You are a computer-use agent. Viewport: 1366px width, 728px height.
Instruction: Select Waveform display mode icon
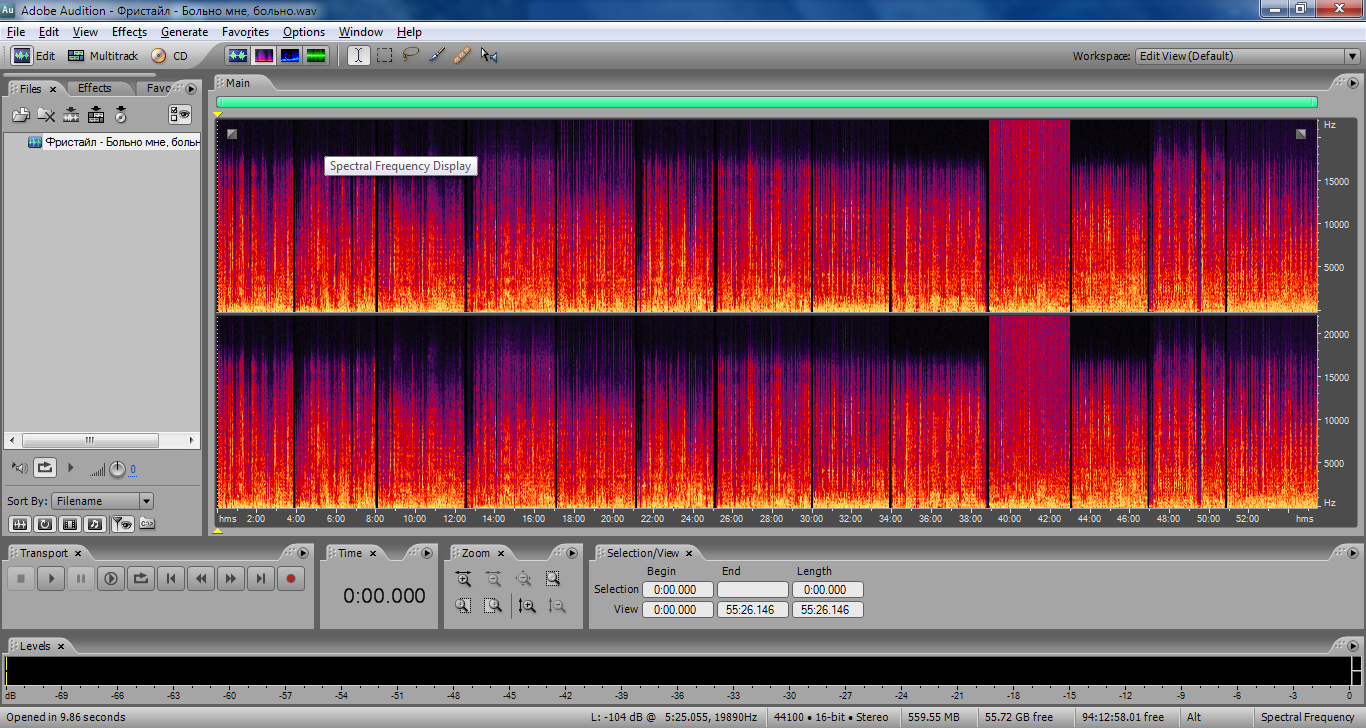tap(238, 56)
